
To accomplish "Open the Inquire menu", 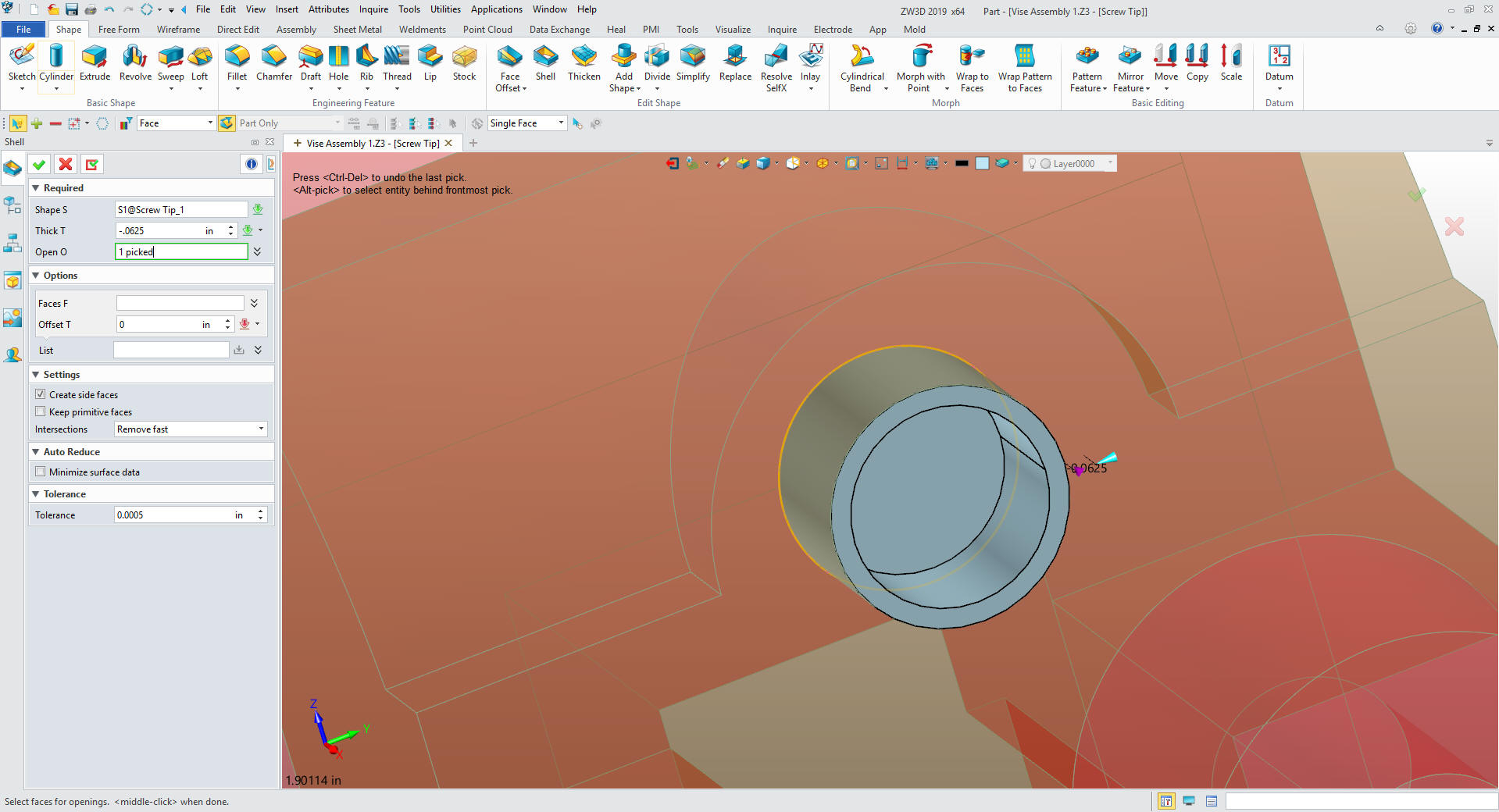I will click(x=373, y=9).
